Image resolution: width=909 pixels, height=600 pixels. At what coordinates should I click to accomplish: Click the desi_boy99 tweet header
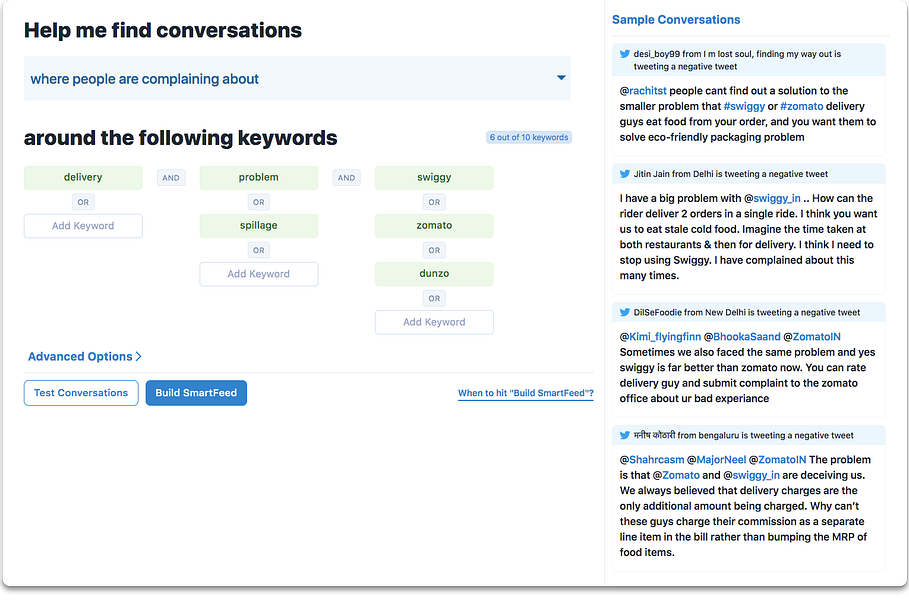(x=749, y=60)
